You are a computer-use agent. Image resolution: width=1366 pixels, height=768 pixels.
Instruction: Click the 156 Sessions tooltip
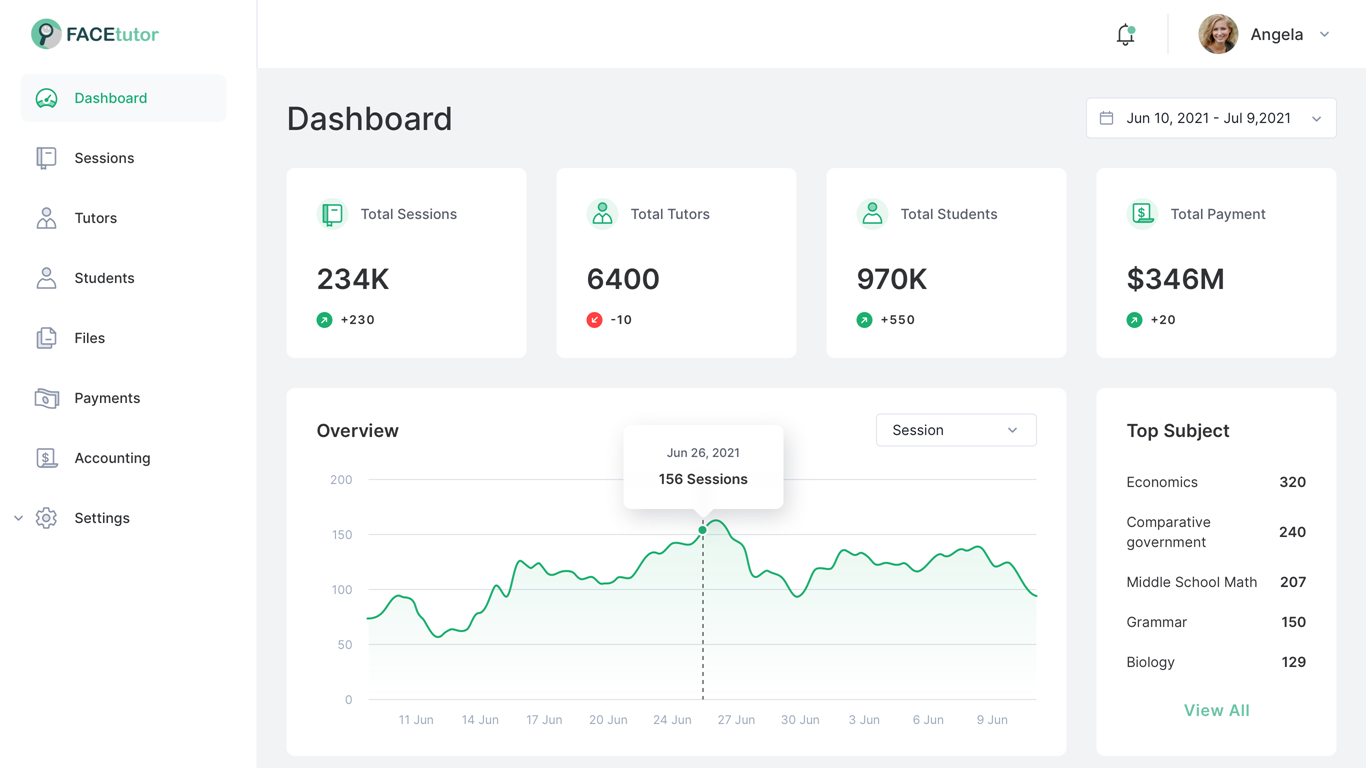coord(703,467)
